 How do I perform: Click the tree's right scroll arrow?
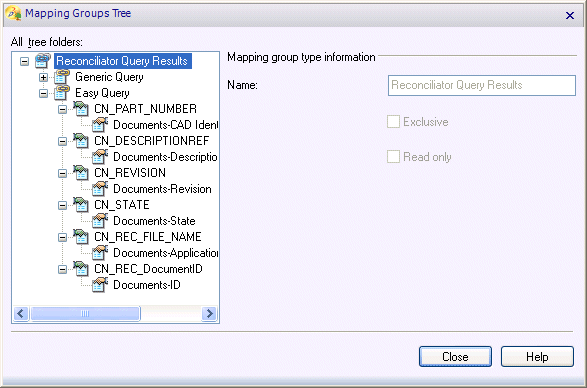[x=209, y=313]
